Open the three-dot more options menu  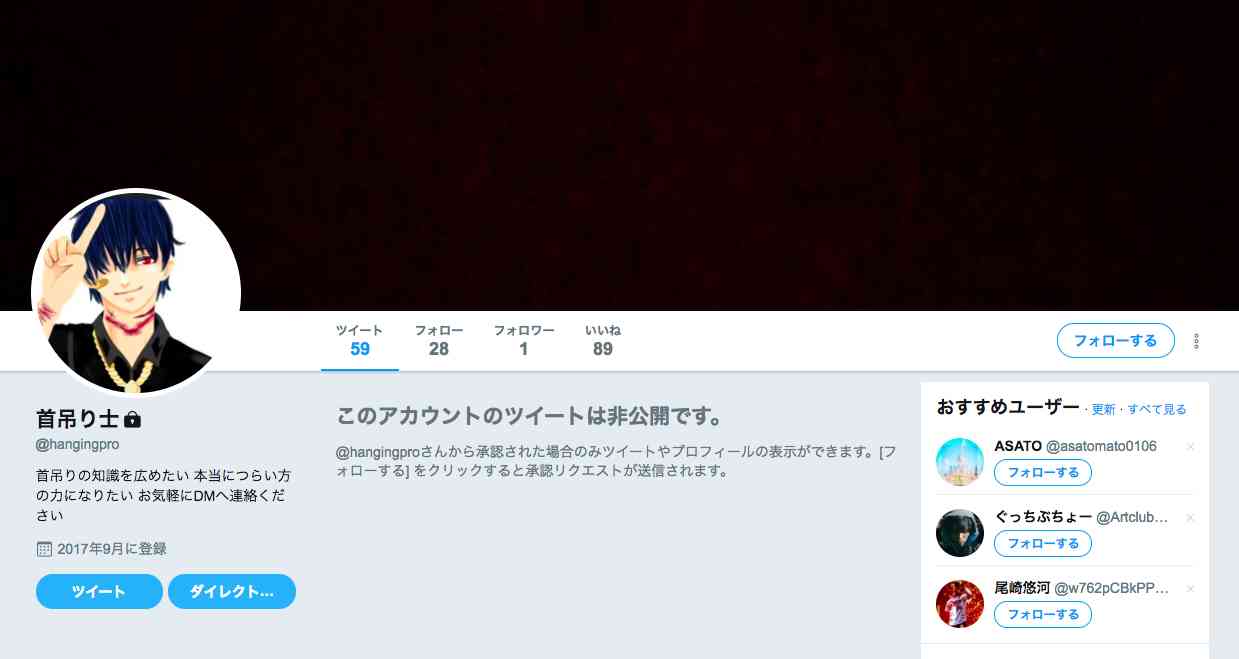(x=1196, y=341)
